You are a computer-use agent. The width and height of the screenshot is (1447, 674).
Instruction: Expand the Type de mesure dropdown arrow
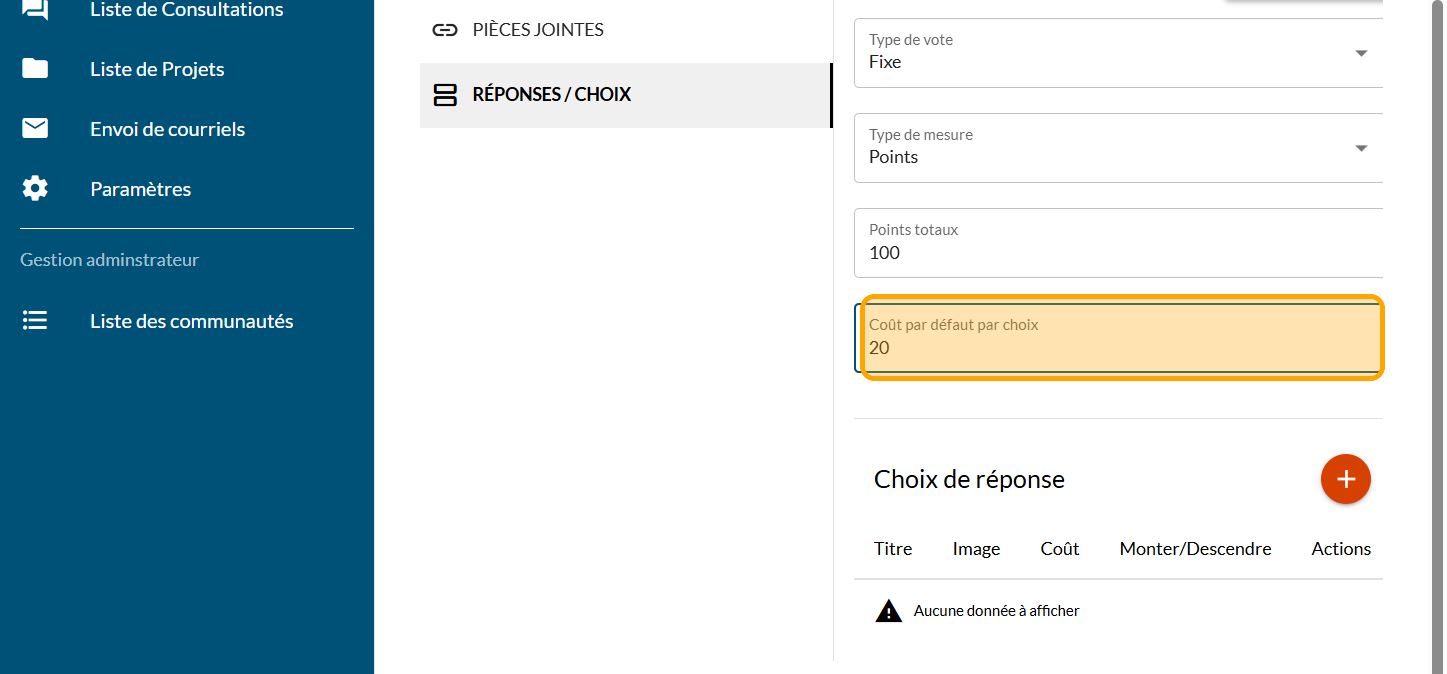(1360, 148)
